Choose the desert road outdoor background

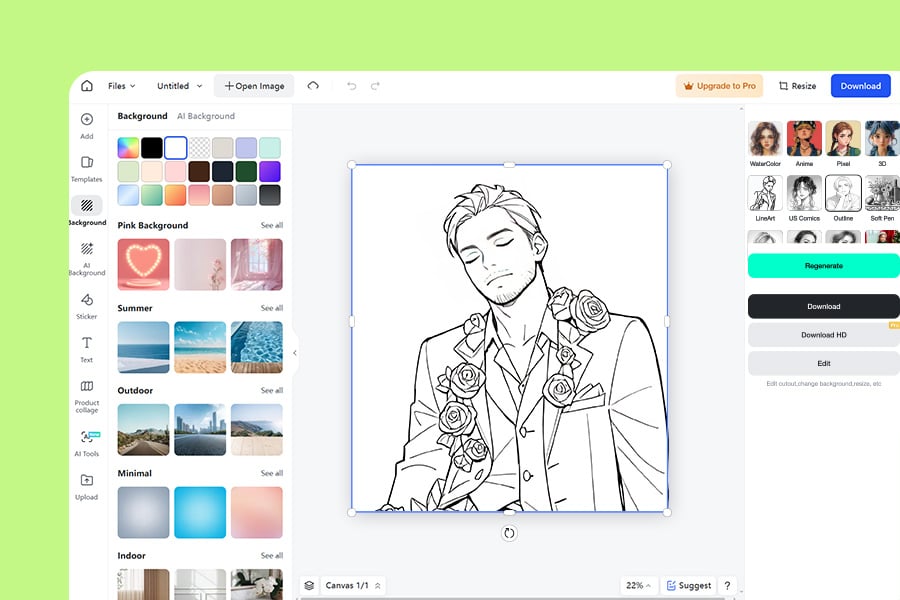click(143, 429)
